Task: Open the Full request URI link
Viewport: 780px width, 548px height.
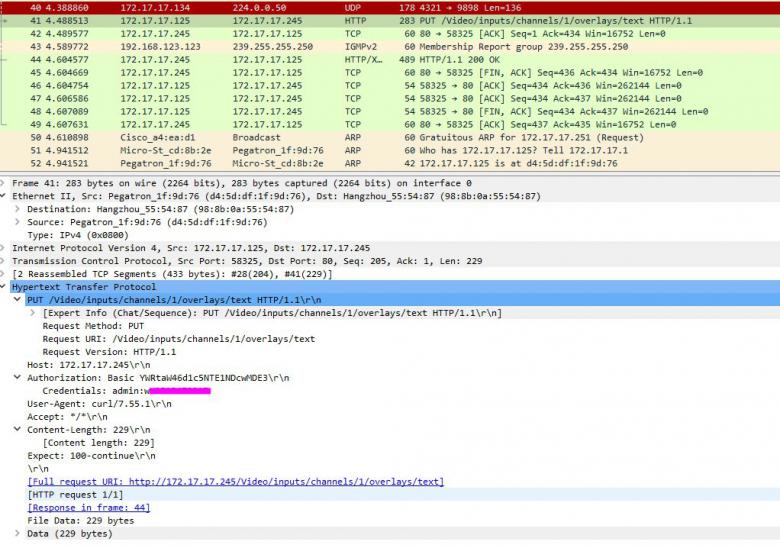Action: tap(236, 481)
